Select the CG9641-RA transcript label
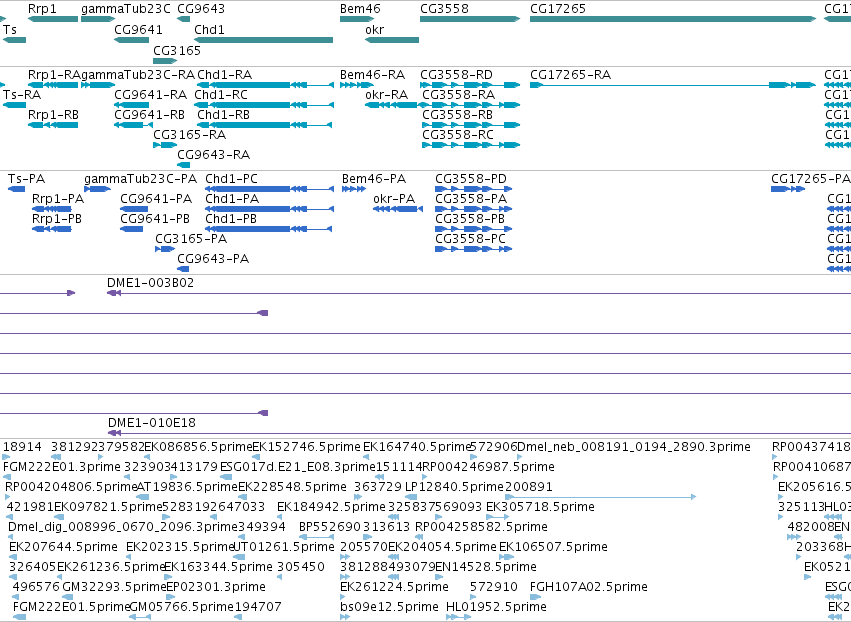Screen dimensions: 851x622 (150, 94)
